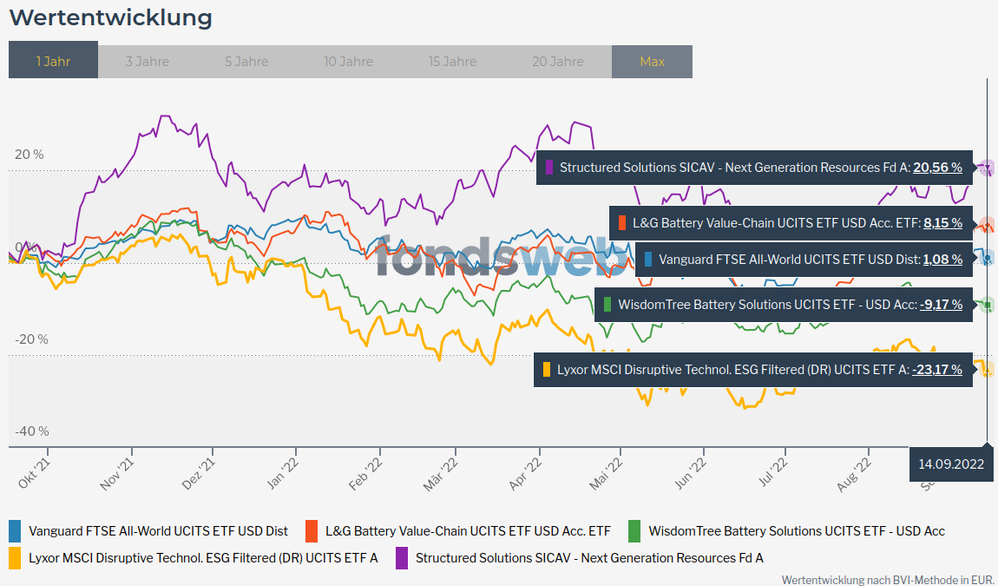This screenshot has height=586, width=998.
Task: Select the 1 Jahr time range tab
Action: 53,61
